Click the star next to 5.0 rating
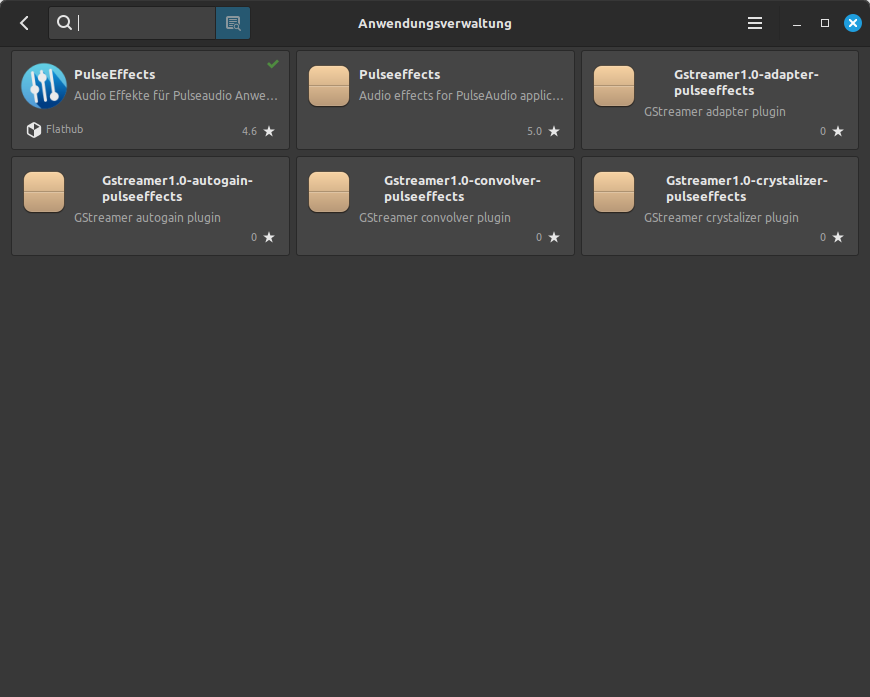 (554, 131)
